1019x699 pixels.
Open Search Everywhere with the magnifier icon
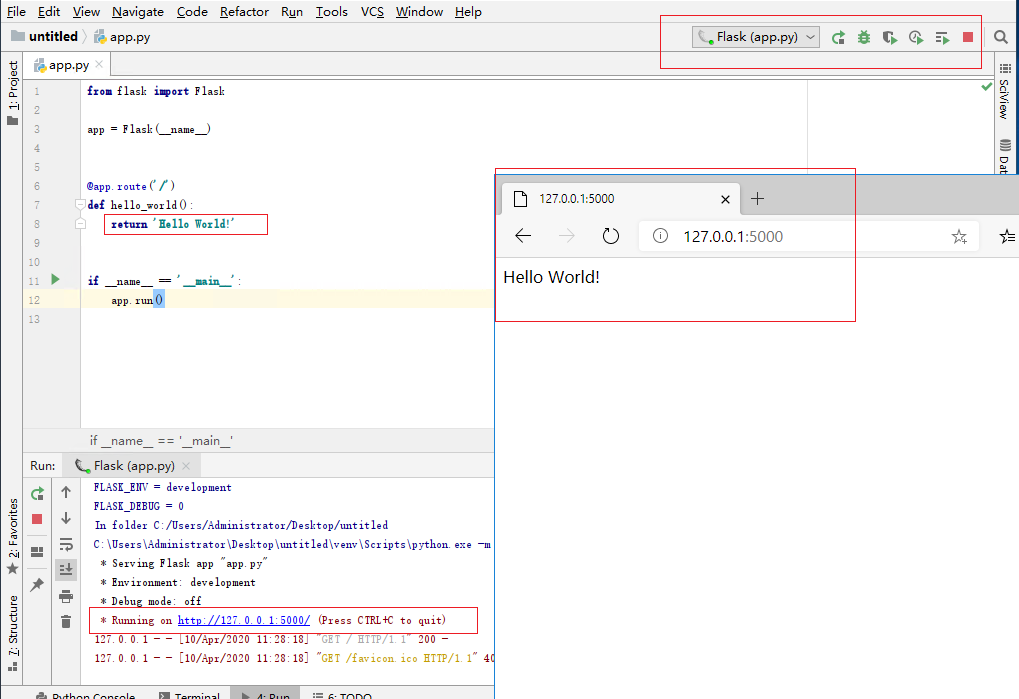coord(1001,37)
